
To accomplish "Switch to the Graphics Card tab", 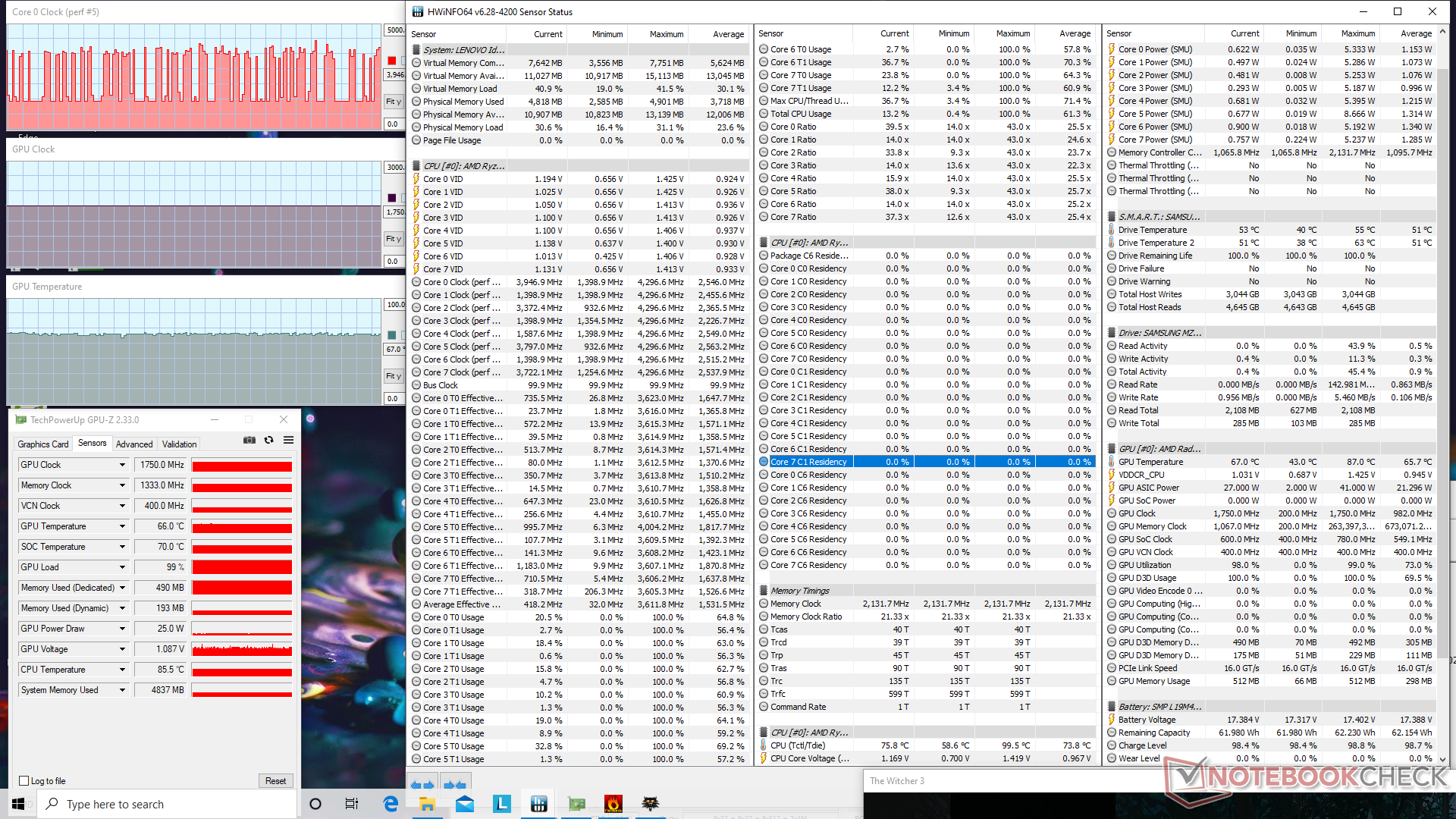I will pos(43,444).
